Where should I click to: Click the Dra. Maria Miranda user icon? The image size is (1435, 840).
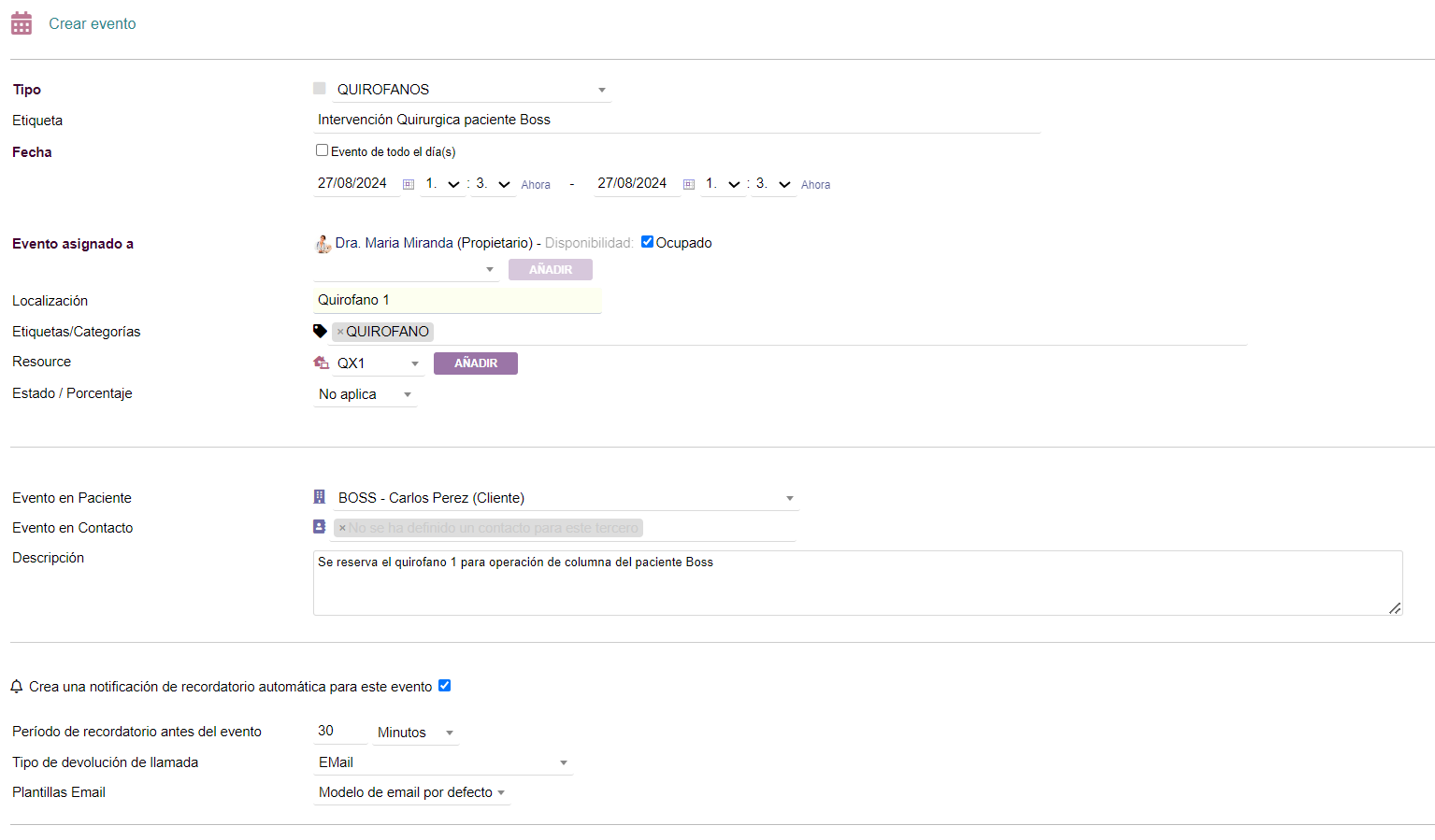(x=323, y=244)
